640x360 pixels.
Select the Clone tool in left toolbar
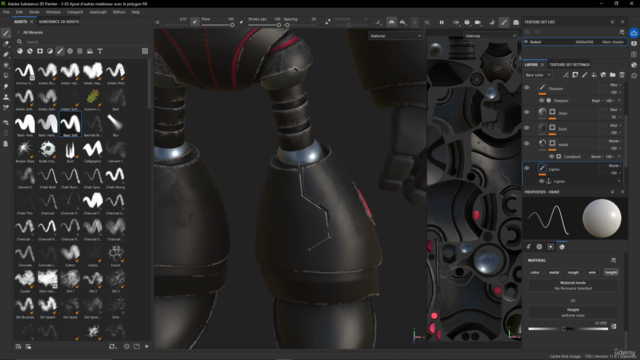(6, 97)
